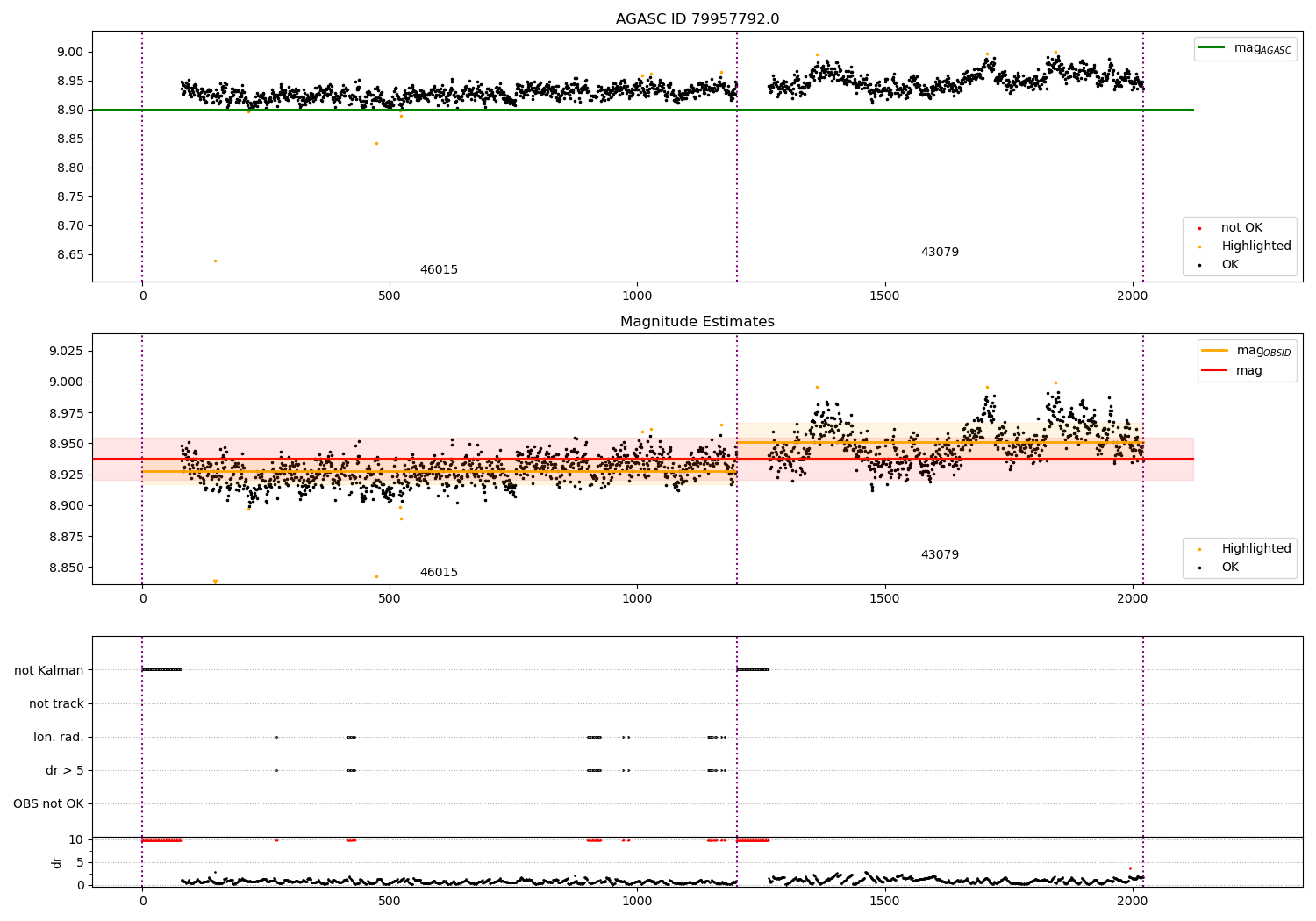Screen dimensions: 1316x921
Task: Click the "46015" label in top plot
Action: tap(439, 270)
